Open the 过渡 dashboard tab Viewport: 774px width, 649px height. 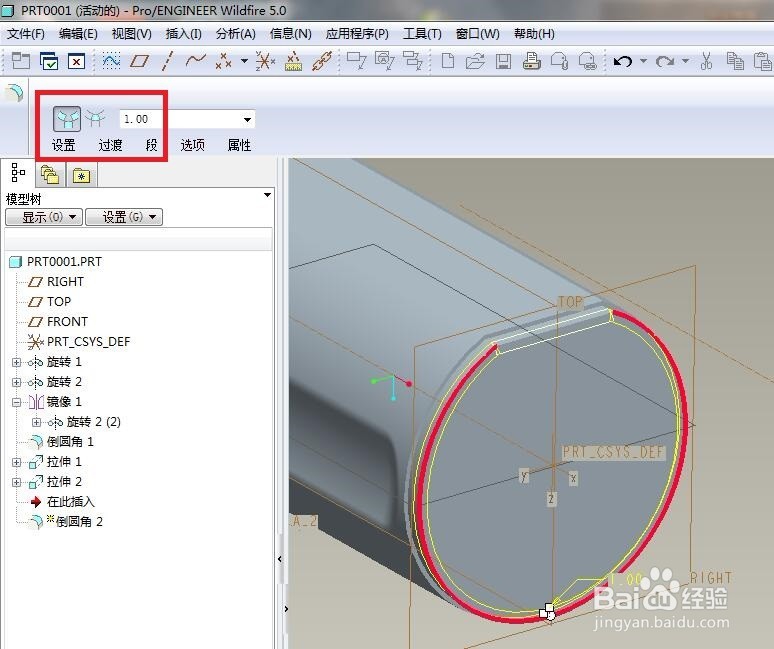(x=110, y=145)
